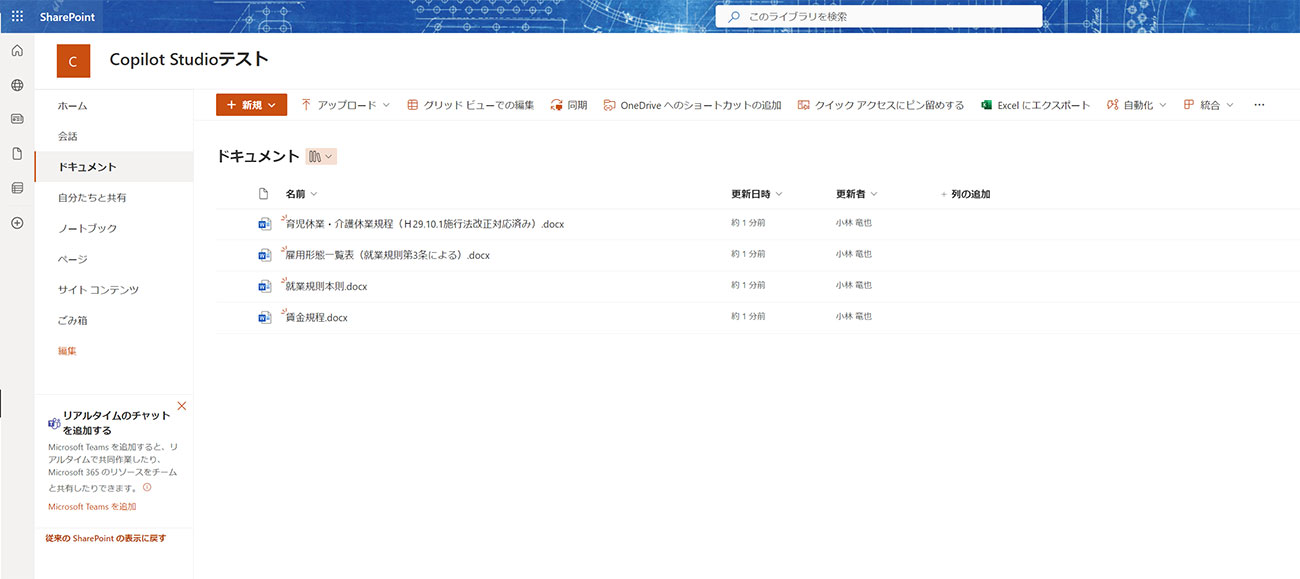
Task: Open the library view switcher dropdown
Action: click(320, 156)
